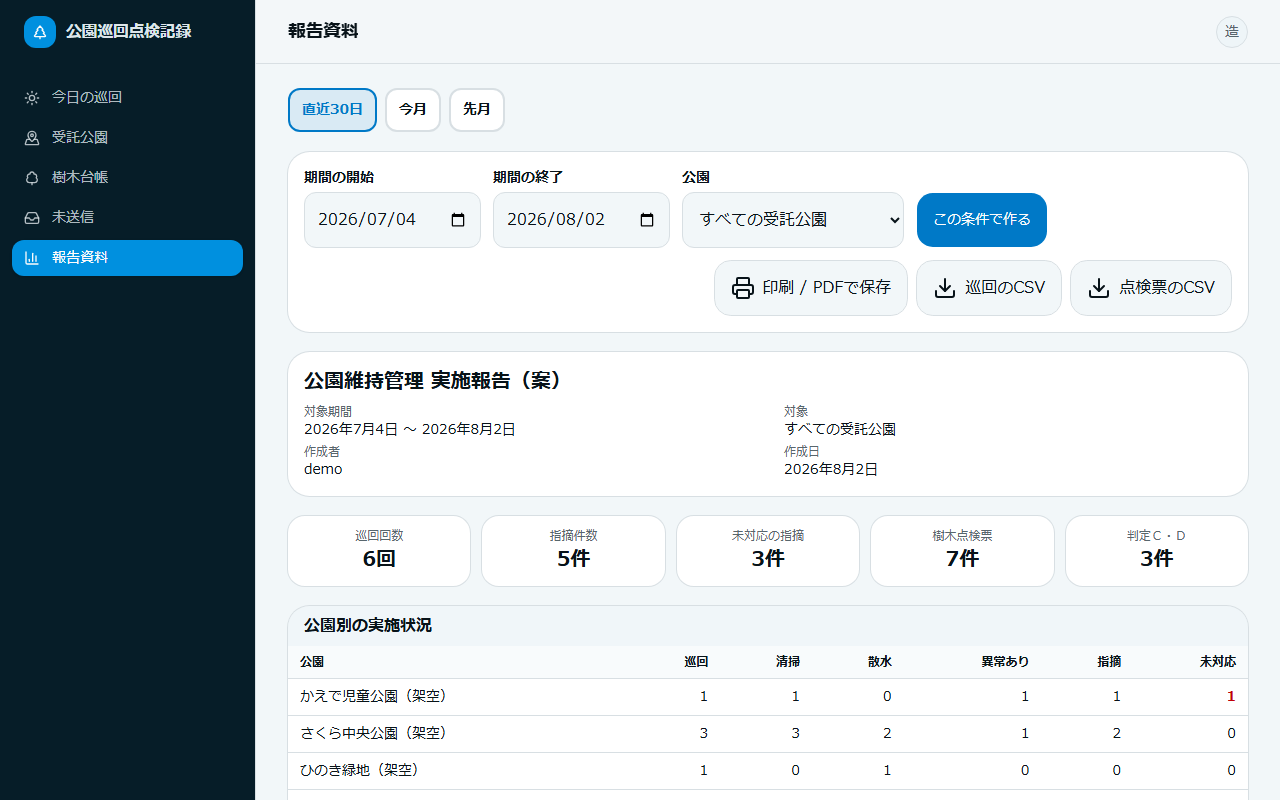This screenshot has width=1280, height=800.
Task: Select the 直近30日 period preset
Action: coord(332,110)
